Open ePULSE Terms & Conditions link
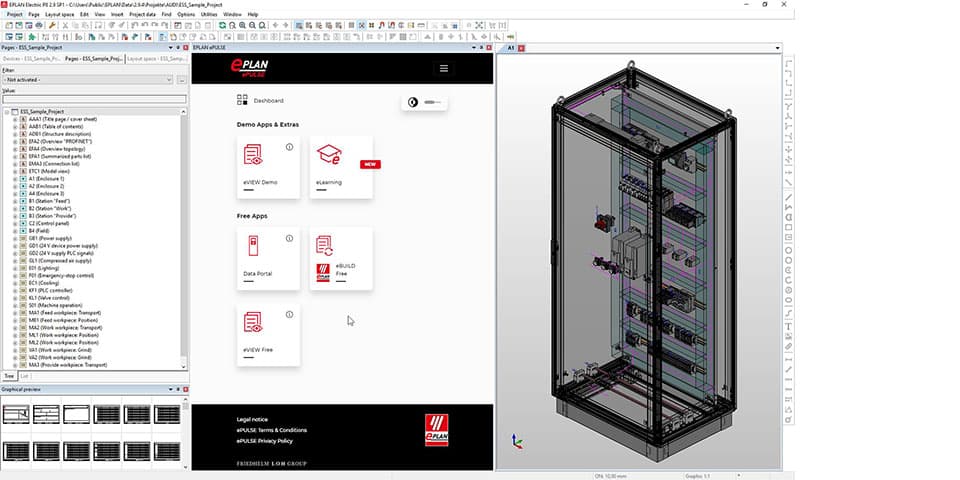960x480 pixels. [x=272, y=429]
